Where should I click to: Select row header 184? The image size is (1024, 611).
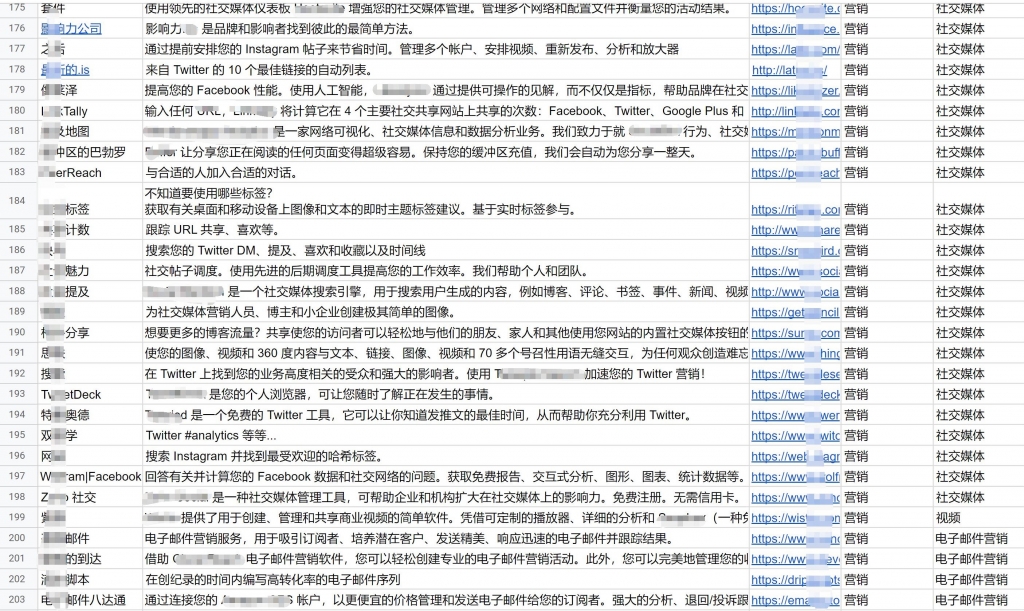18,201
